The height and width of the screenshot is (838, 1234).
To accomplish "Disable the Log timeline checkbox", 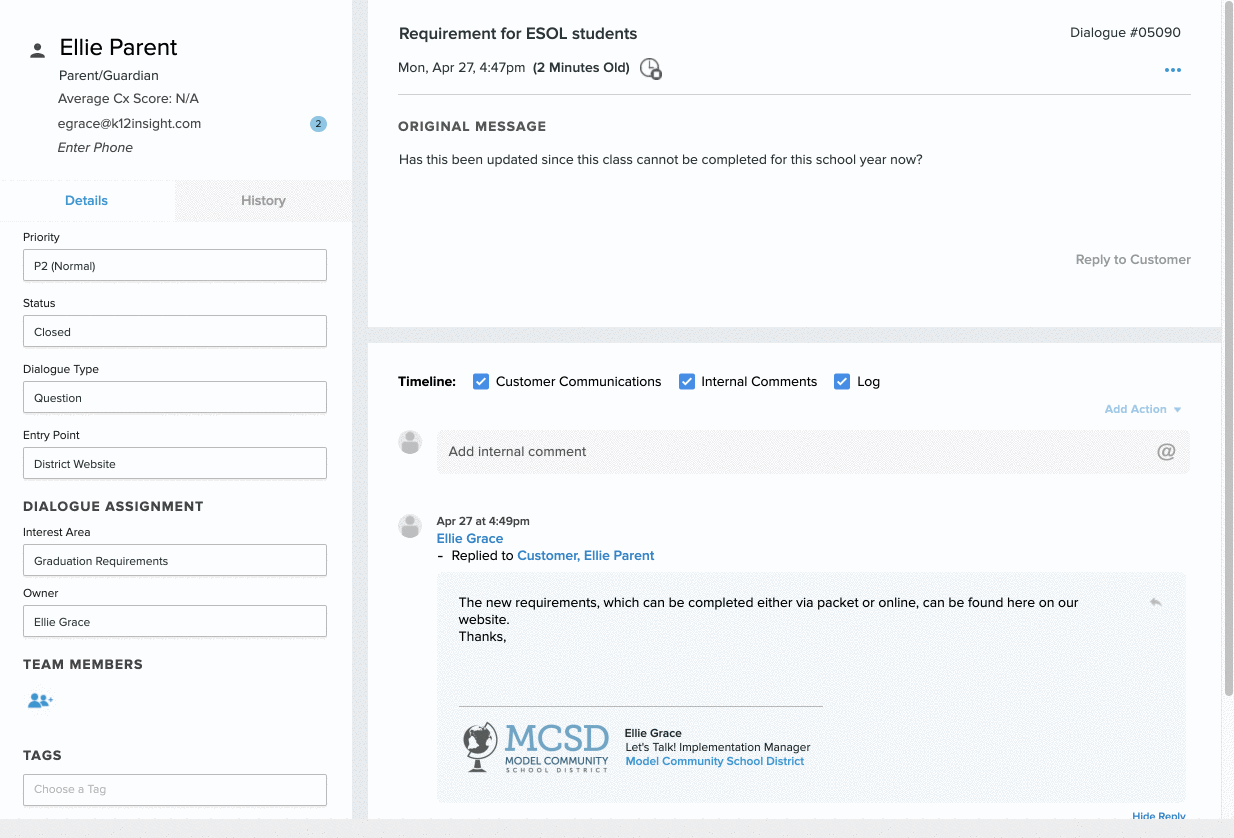I will [x=842, y=381].
